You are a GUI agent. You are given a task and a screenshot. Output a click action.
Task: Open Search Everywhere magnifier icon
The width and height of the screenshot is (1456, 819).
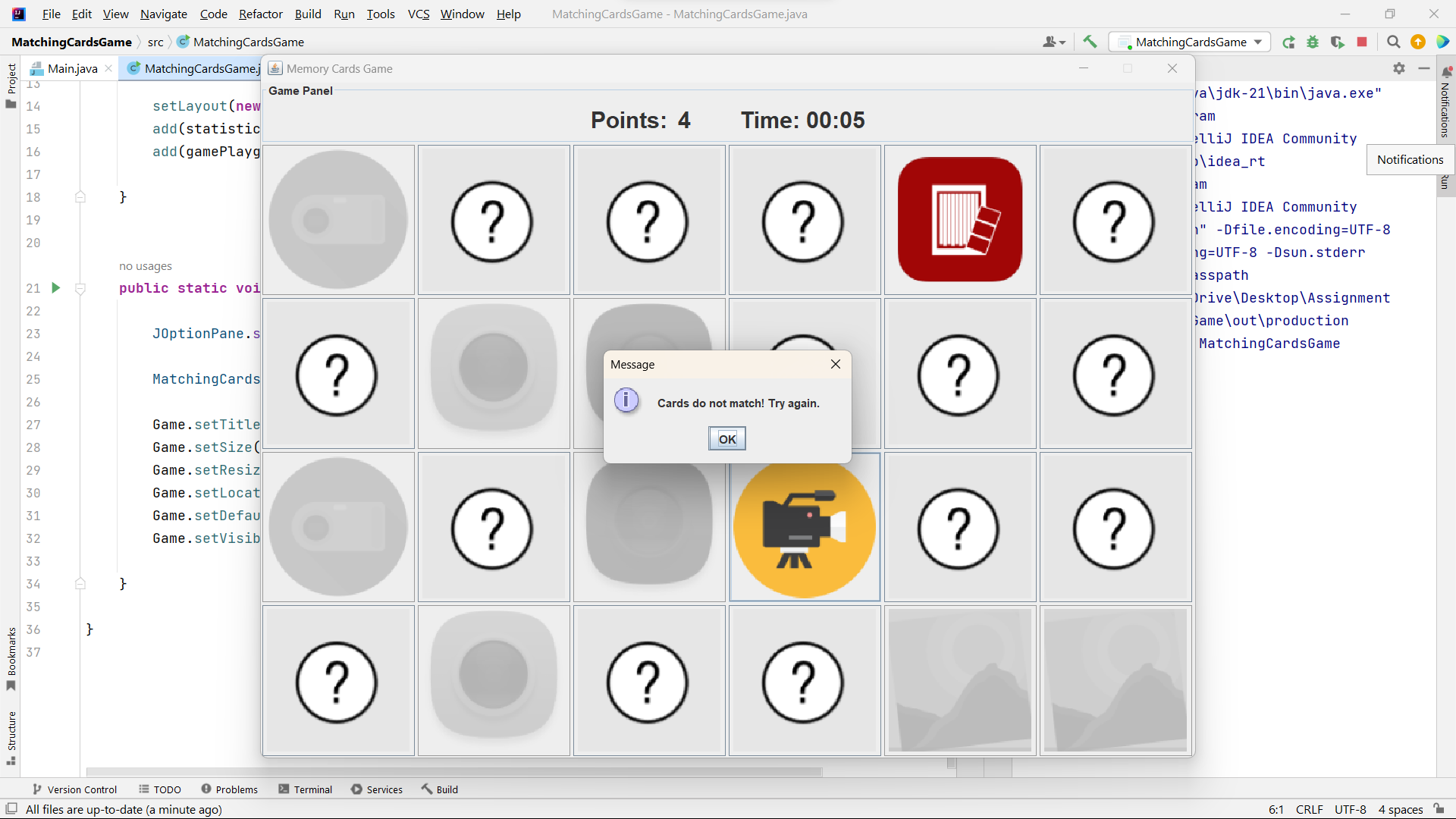[x=1393, y=42]
